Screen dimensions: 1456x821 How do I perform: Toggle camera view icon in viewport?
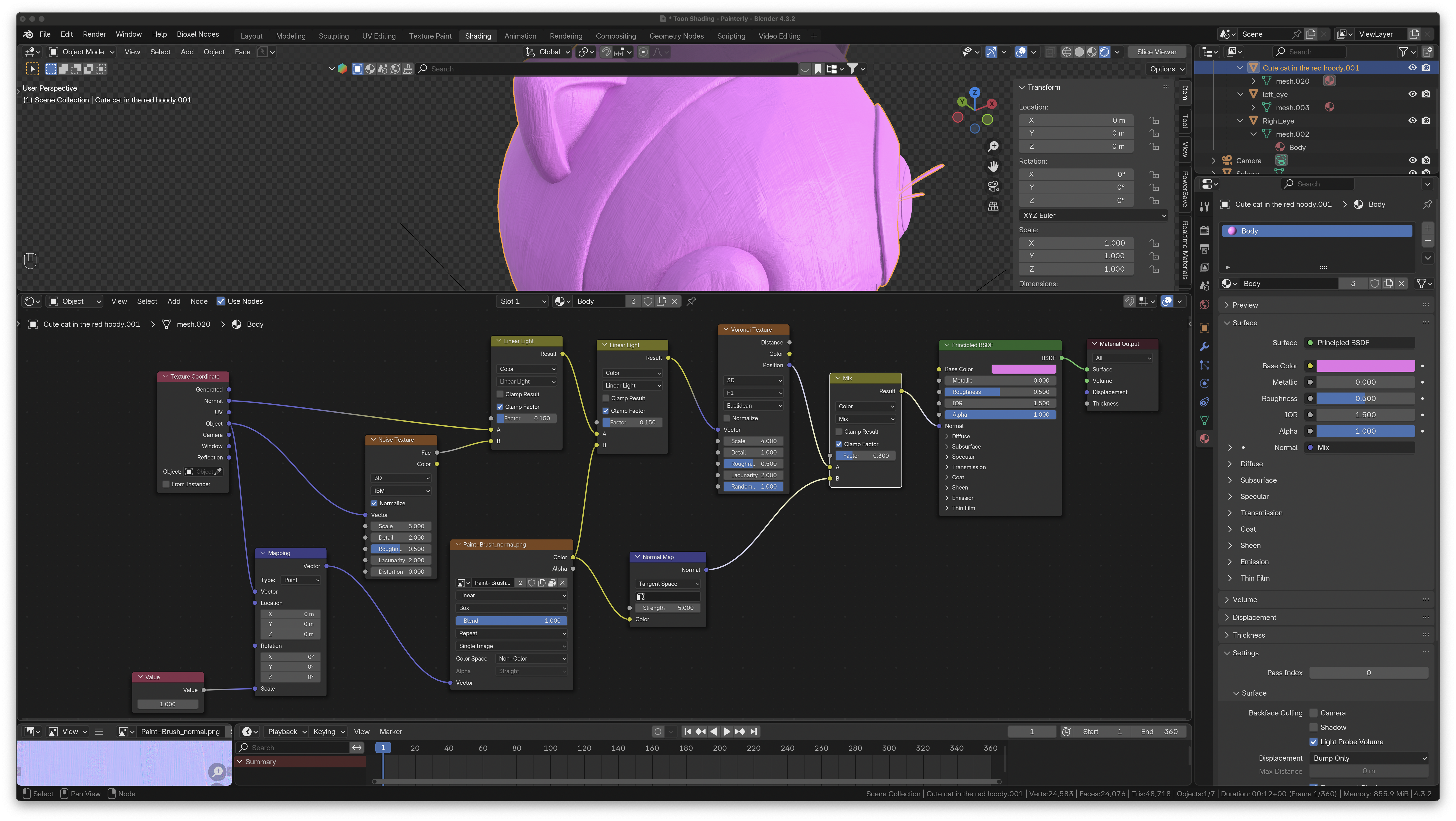click(993, 186)
